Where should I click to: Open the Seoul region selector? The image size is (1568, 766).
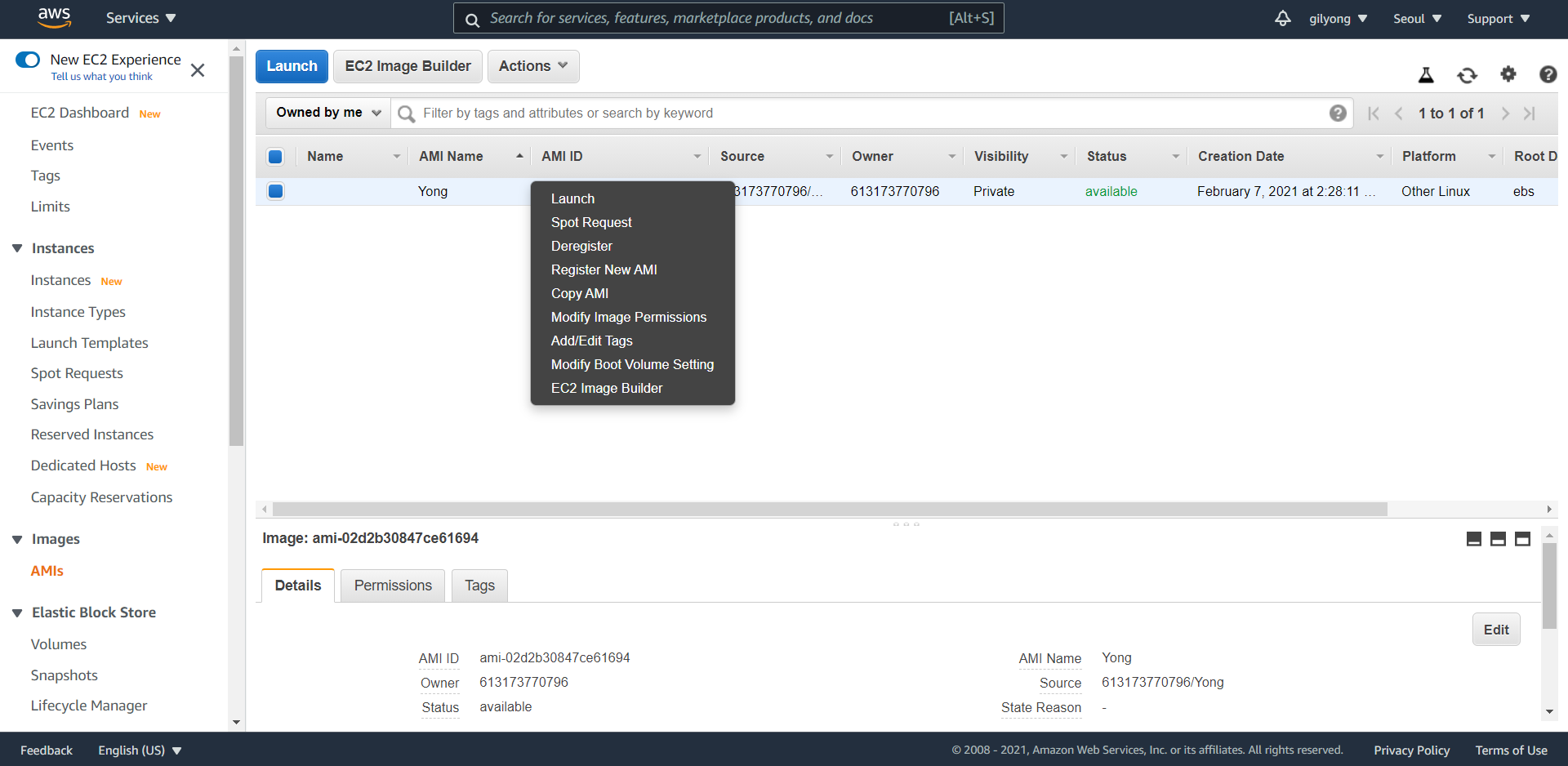[x=1417, y=19]
